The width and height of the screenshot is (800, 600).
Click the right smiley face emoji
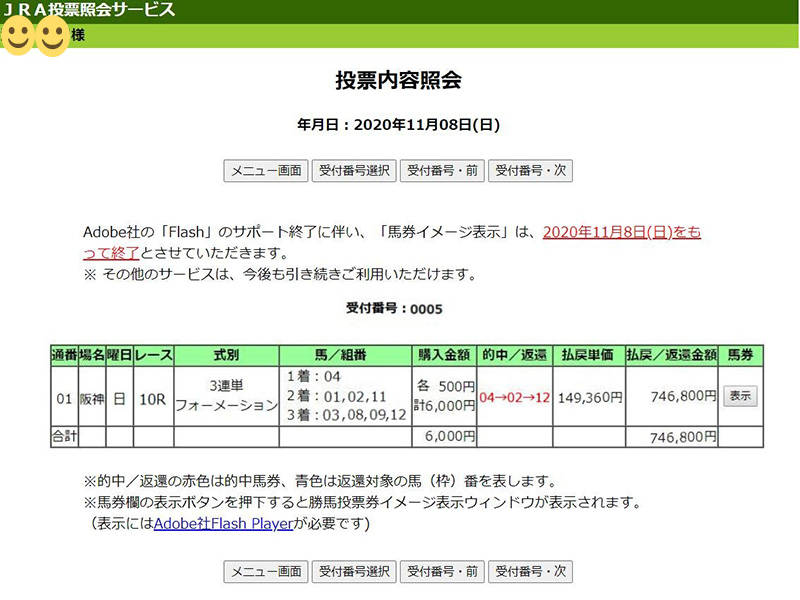click(x=52, y=37)
